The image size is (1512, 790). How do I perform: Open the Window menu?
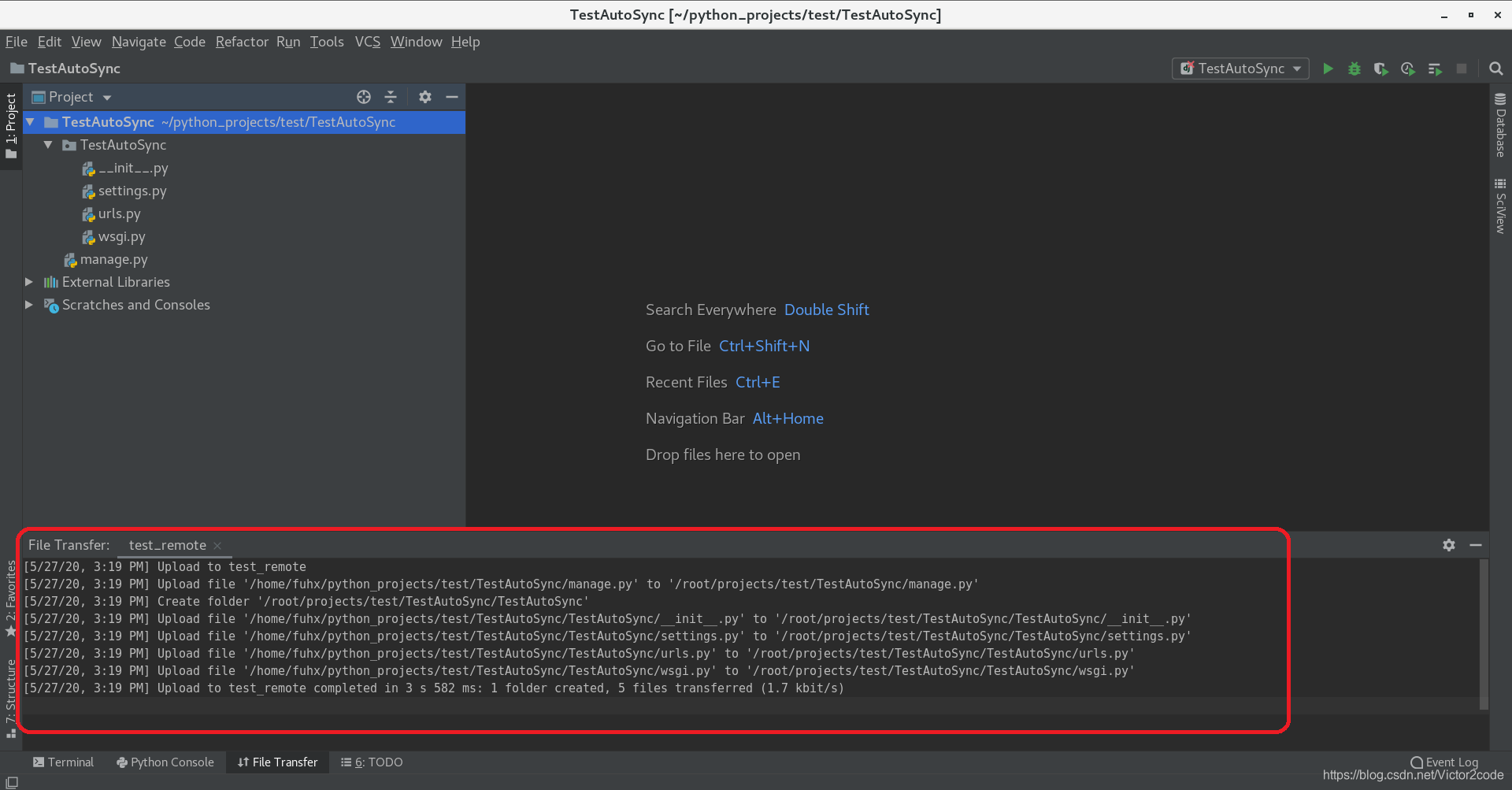click(x=417, y=42)
